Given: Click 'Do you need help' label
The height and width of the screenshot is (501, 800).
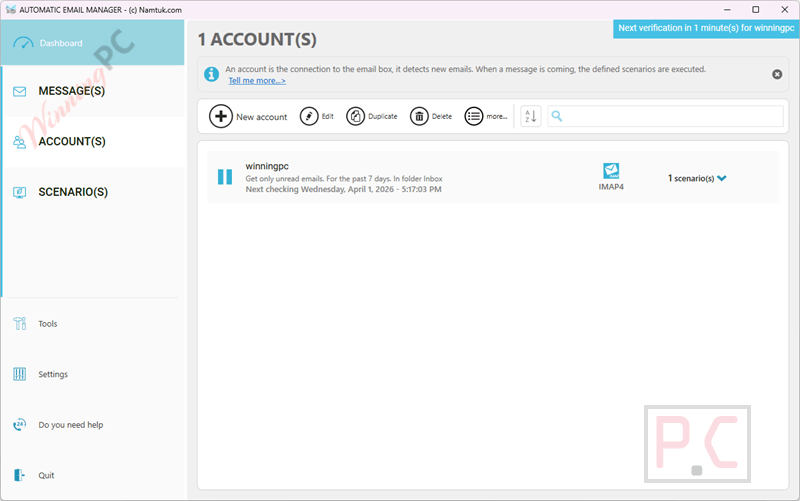Looking at the screenshot, I should (x=71, y=425).
